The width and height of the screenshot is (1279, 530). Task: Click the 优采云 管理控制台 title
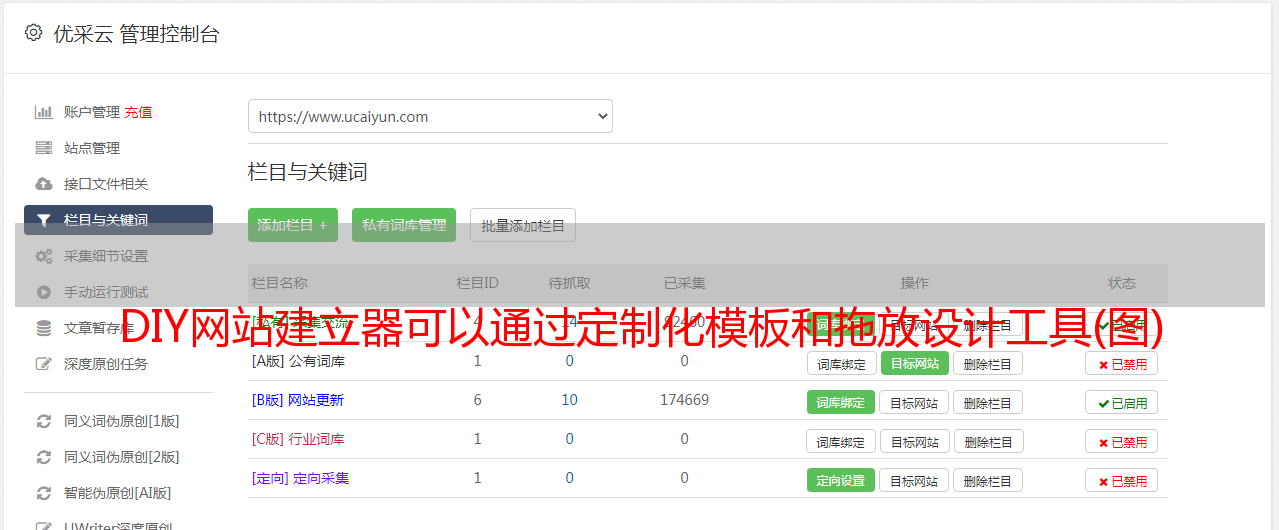tap(136, 34)
